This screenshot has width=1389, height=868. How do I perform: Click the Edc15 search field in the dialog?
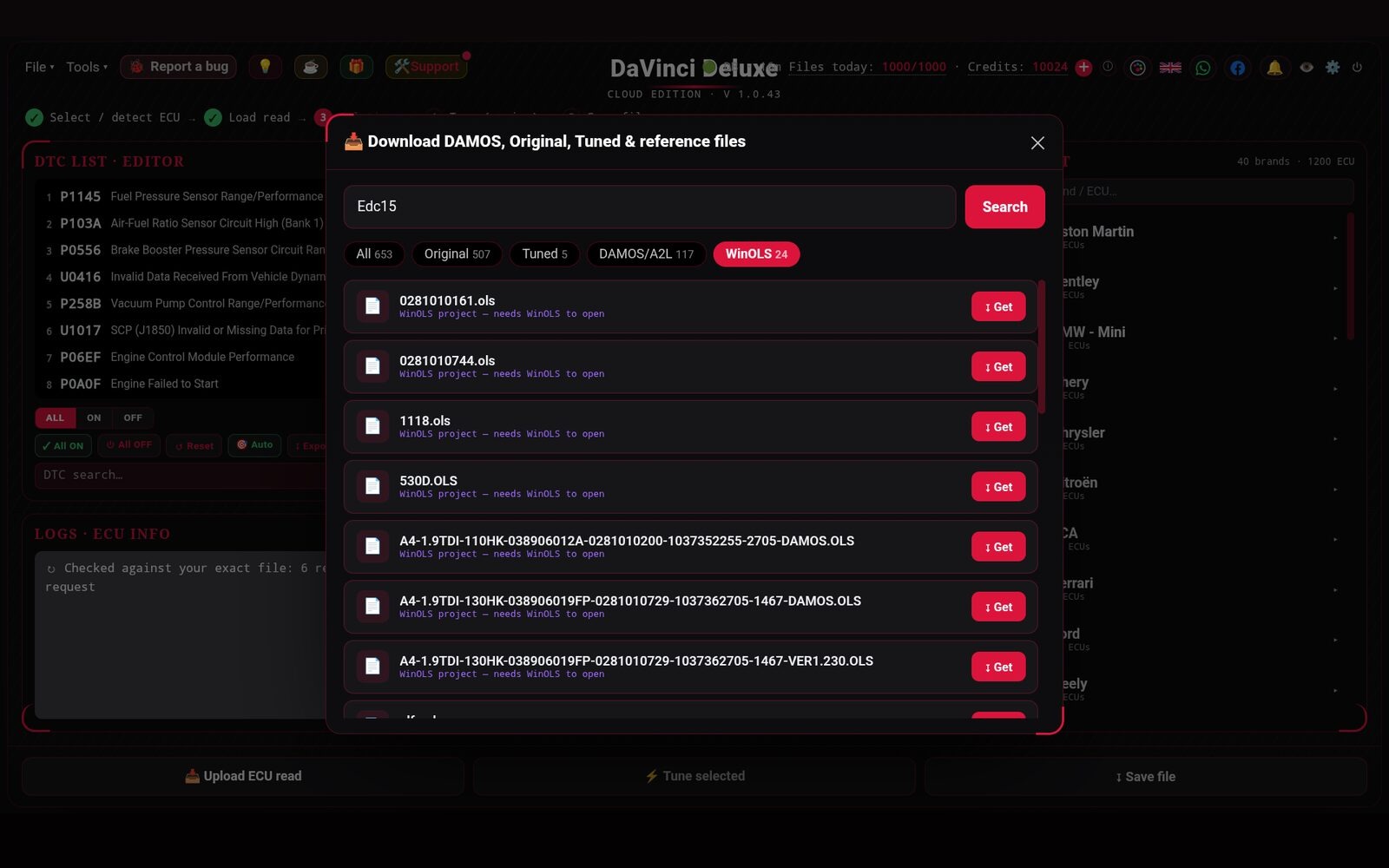(649, 207)
